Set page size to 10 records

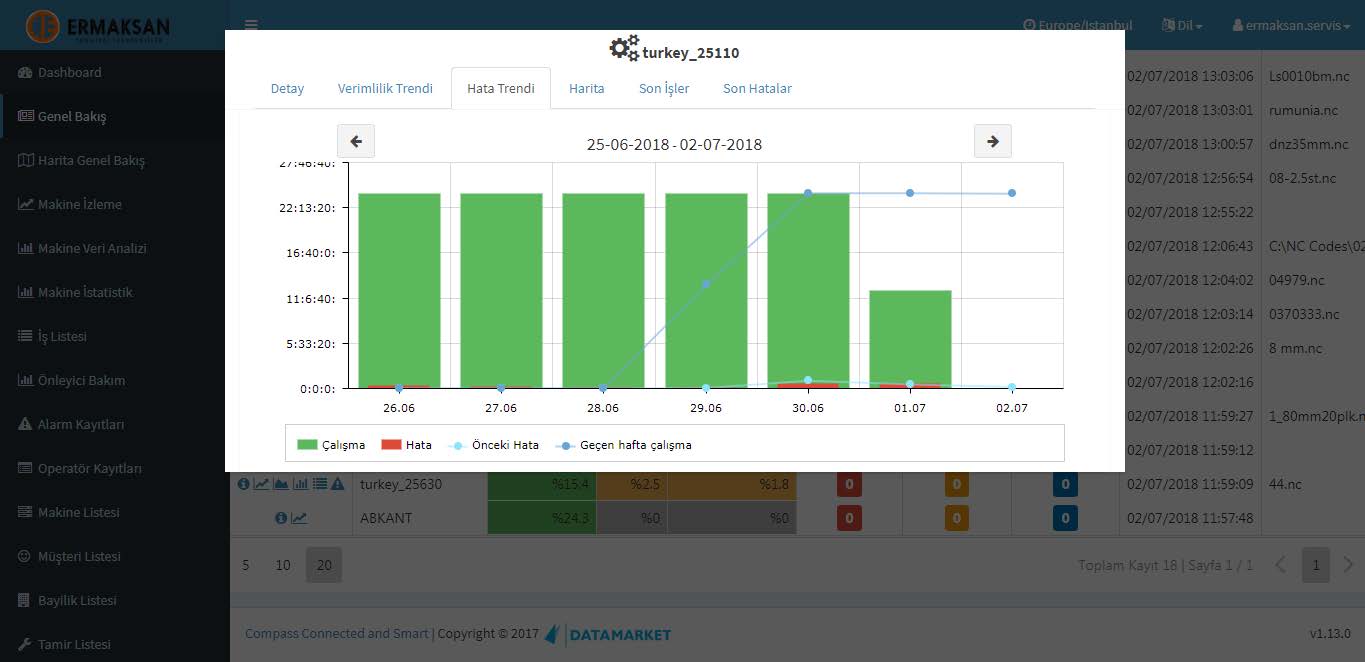(x=283, y=565)
